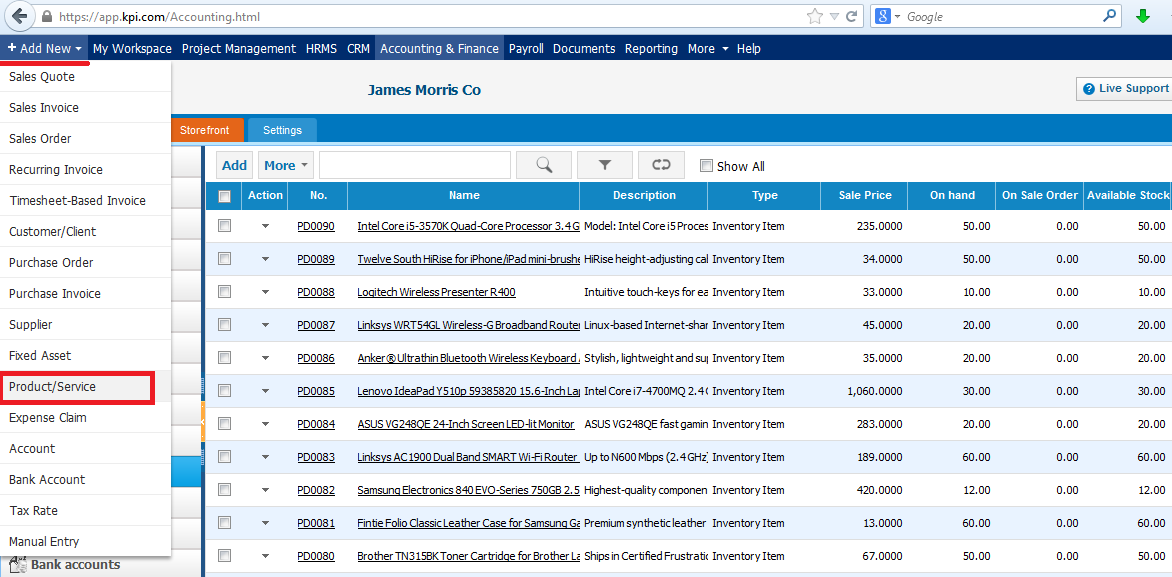This screenshot has width=1172, height=577.
Task: Check the box for row PD0089
Action: coord(224,258)
